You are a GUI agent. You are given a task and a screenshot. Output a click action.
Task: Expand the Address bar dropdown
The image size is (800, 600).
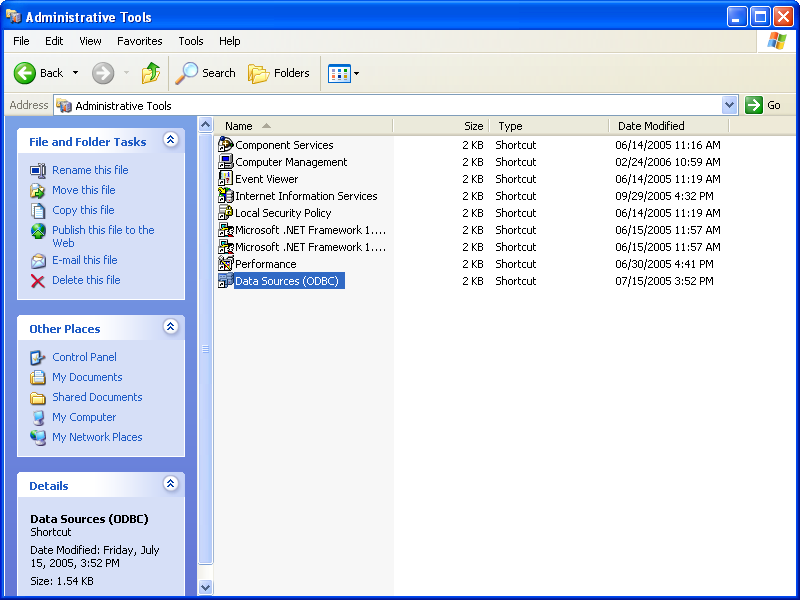730,105
